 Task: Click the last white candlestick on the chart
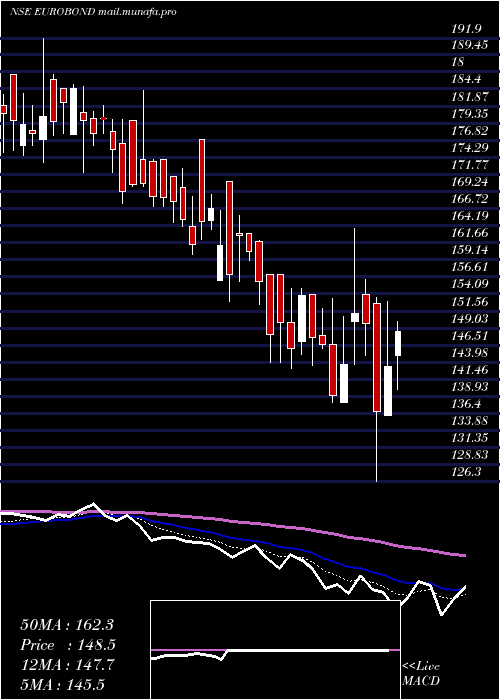click(398, 343)
